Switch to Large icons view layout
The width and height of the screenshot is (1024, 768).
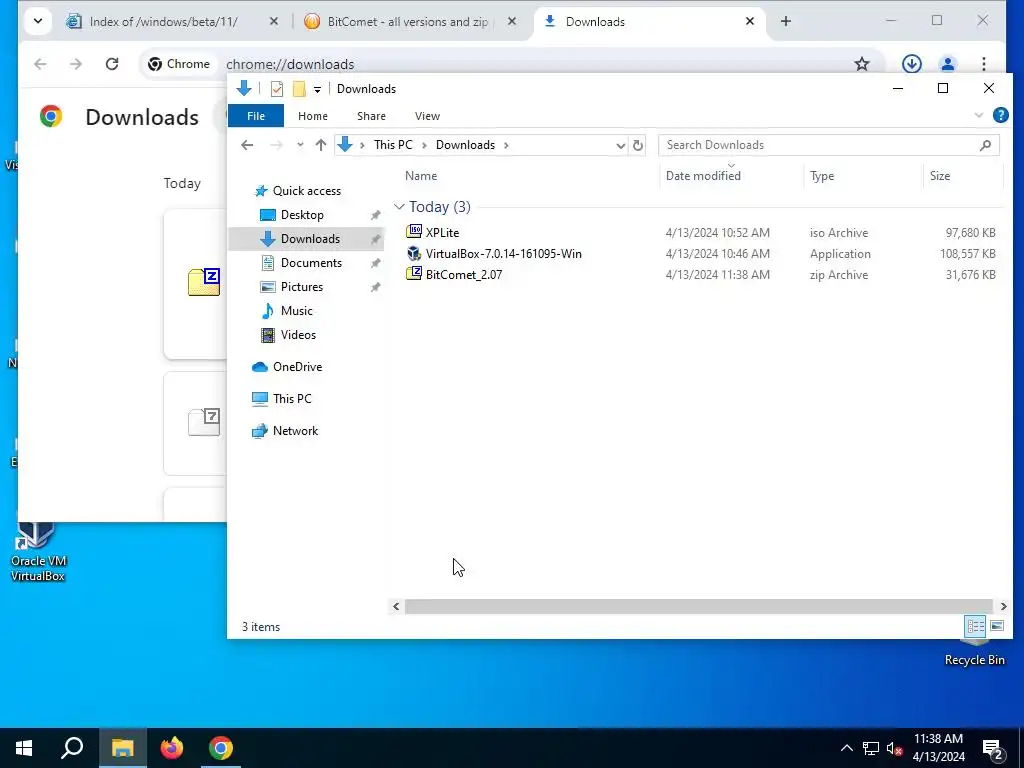click(997, 626)
